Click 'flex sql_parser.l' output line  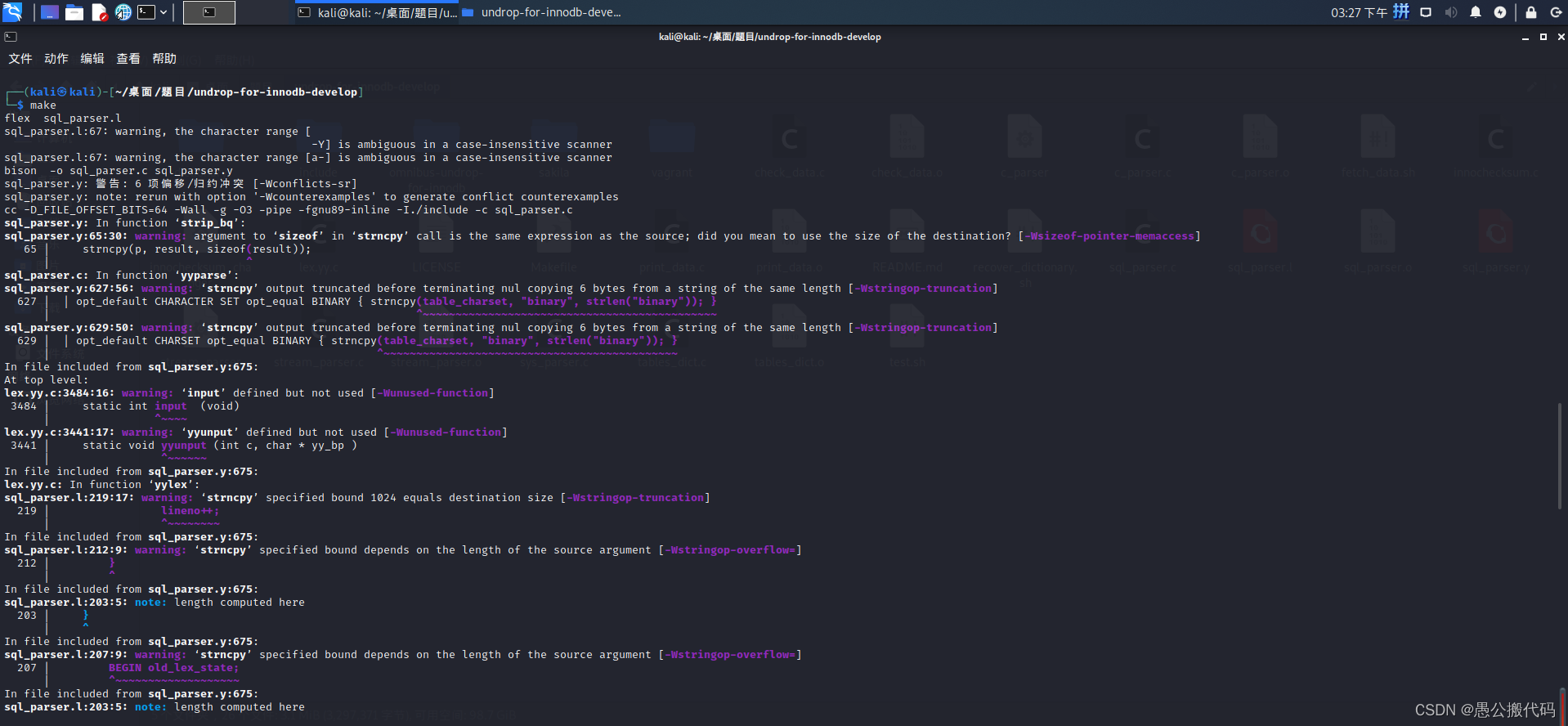pyautogui.click(x=63, y=119)
